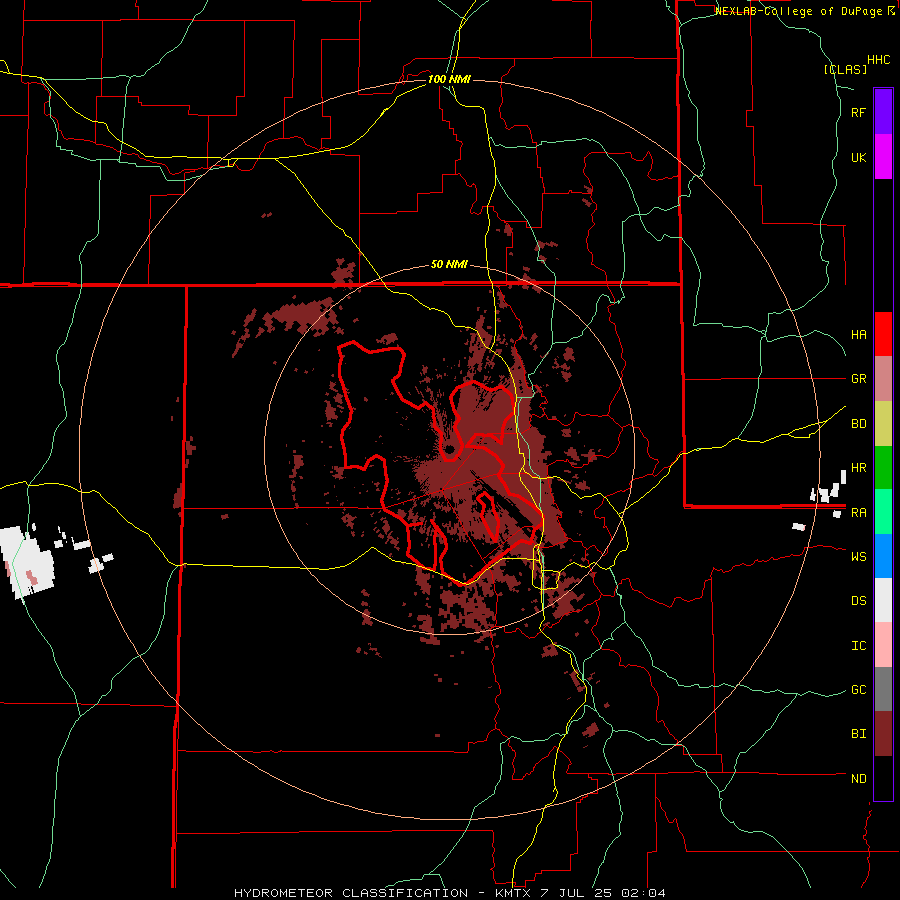Click the [CLAS] units label
This screenshot has height=900, width=900.
845,69
